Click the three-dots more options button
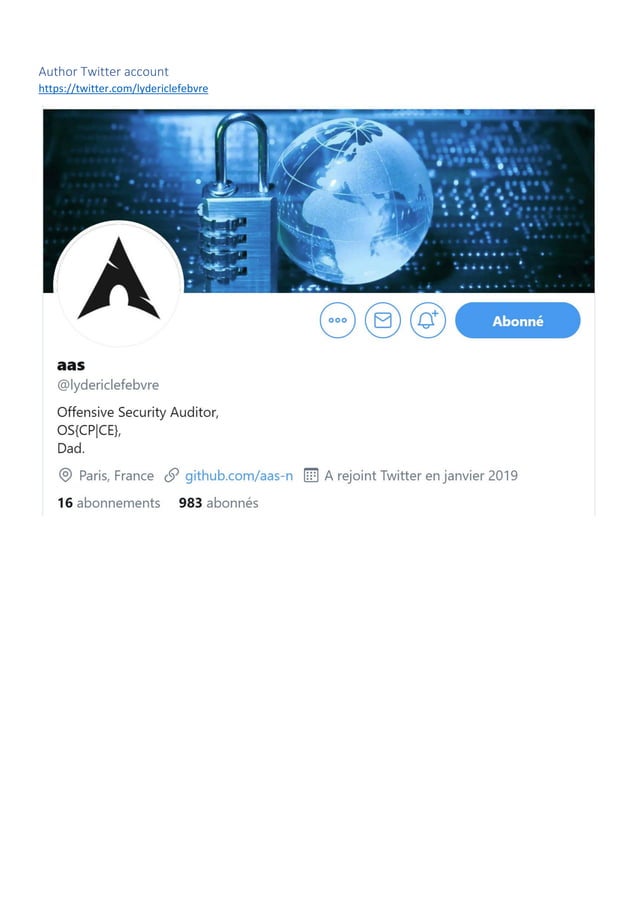The image size is (638, 902). [x=338, y=320]
